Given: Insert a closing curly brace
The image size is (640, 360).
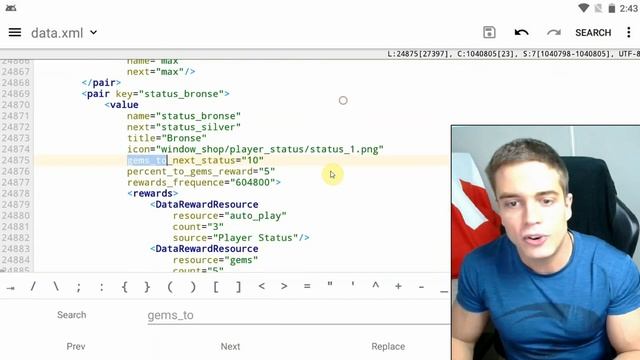Looking at the screenshot, I should (x=147, y=287).
